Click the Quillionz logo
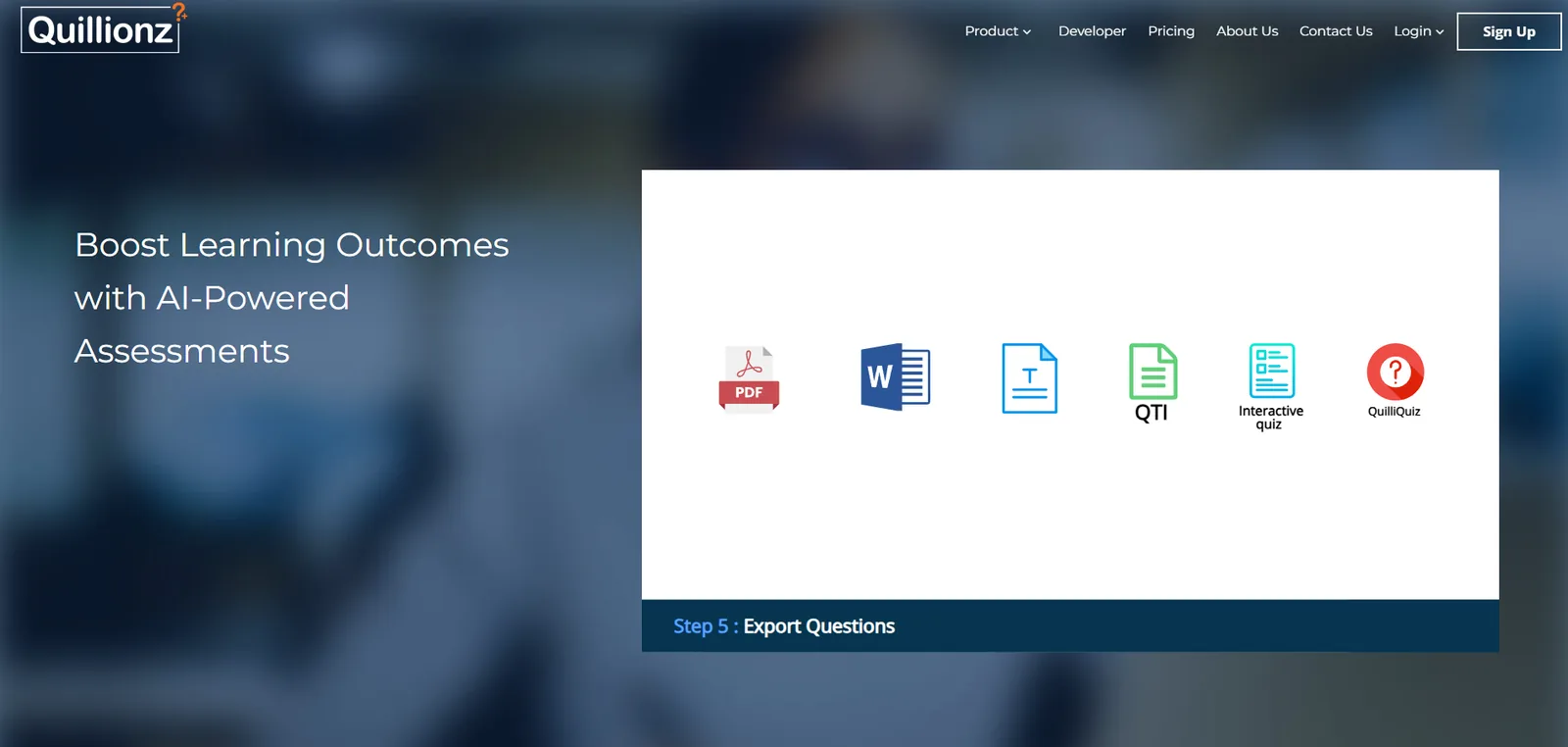This screenshot has height=747, width=1568. [x=104, y=28]
